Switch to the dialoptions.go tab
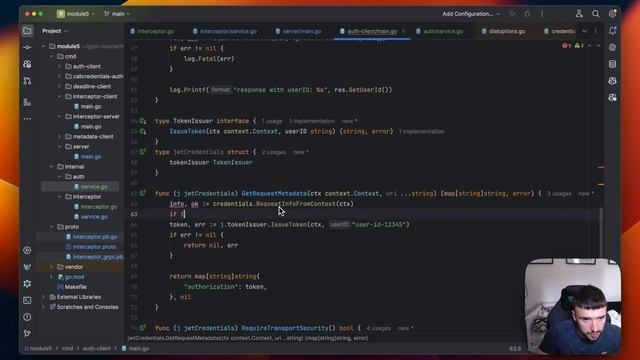This screenshot has width=640, height=360. pyautogui.click(x=503, y=31)
